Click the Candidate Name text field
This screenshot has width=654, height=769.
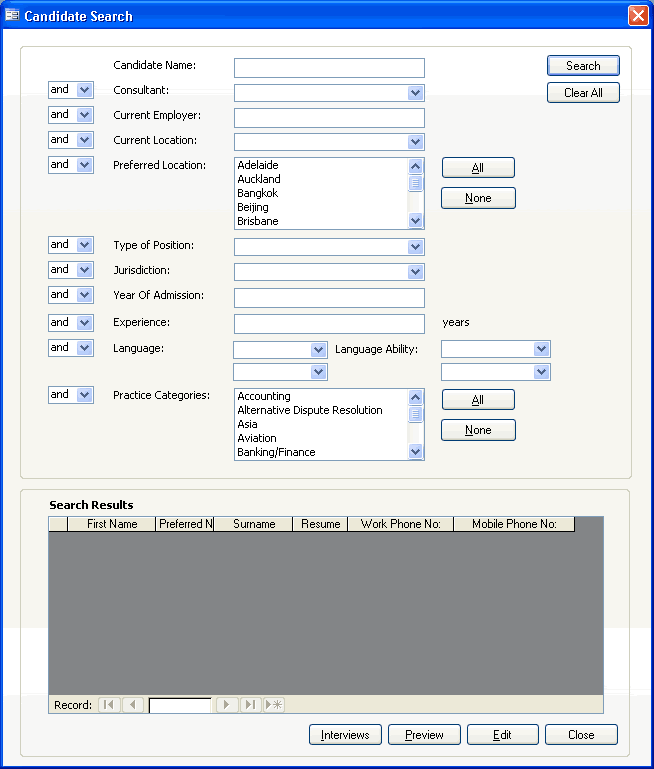pos(329,68)
